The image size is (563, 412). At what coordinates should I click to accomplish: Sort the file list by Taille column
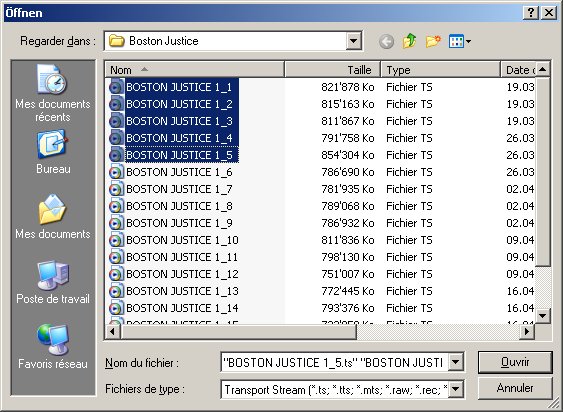pyautogui.click(x=332, y=70)
